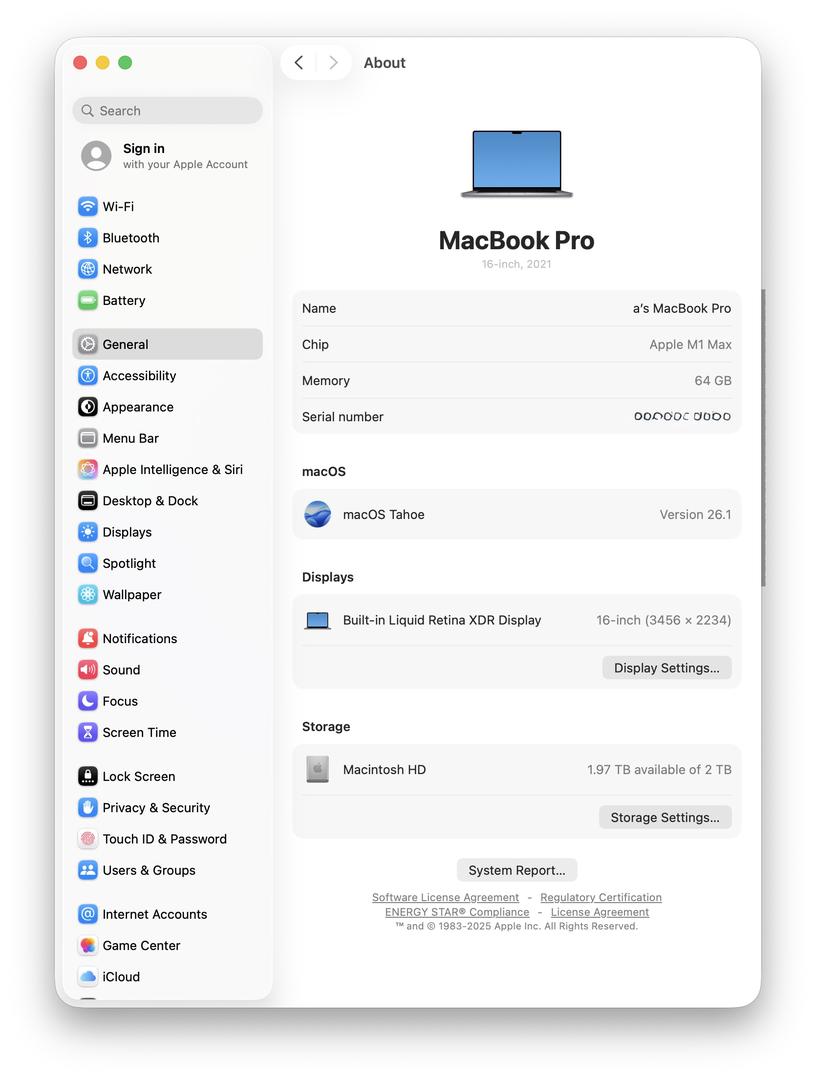Click the Display Settings button
The width and height of the screenshot is (816, 1080).
tap(666, 668)
